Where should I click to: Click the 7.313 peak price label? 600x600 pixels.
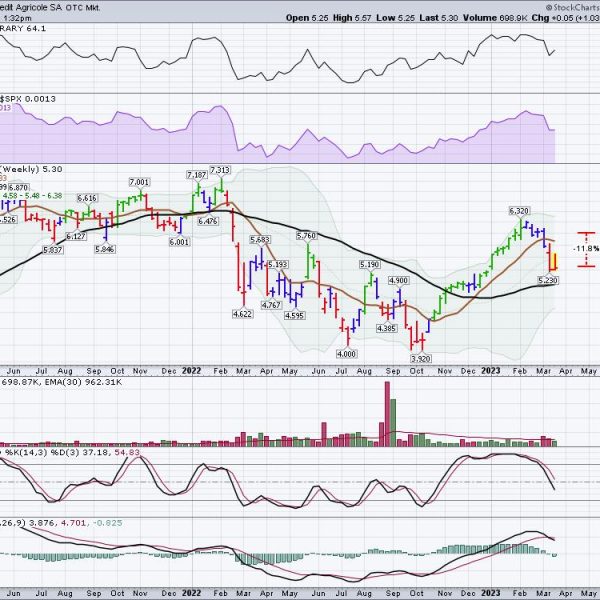[x=220, y=170]
